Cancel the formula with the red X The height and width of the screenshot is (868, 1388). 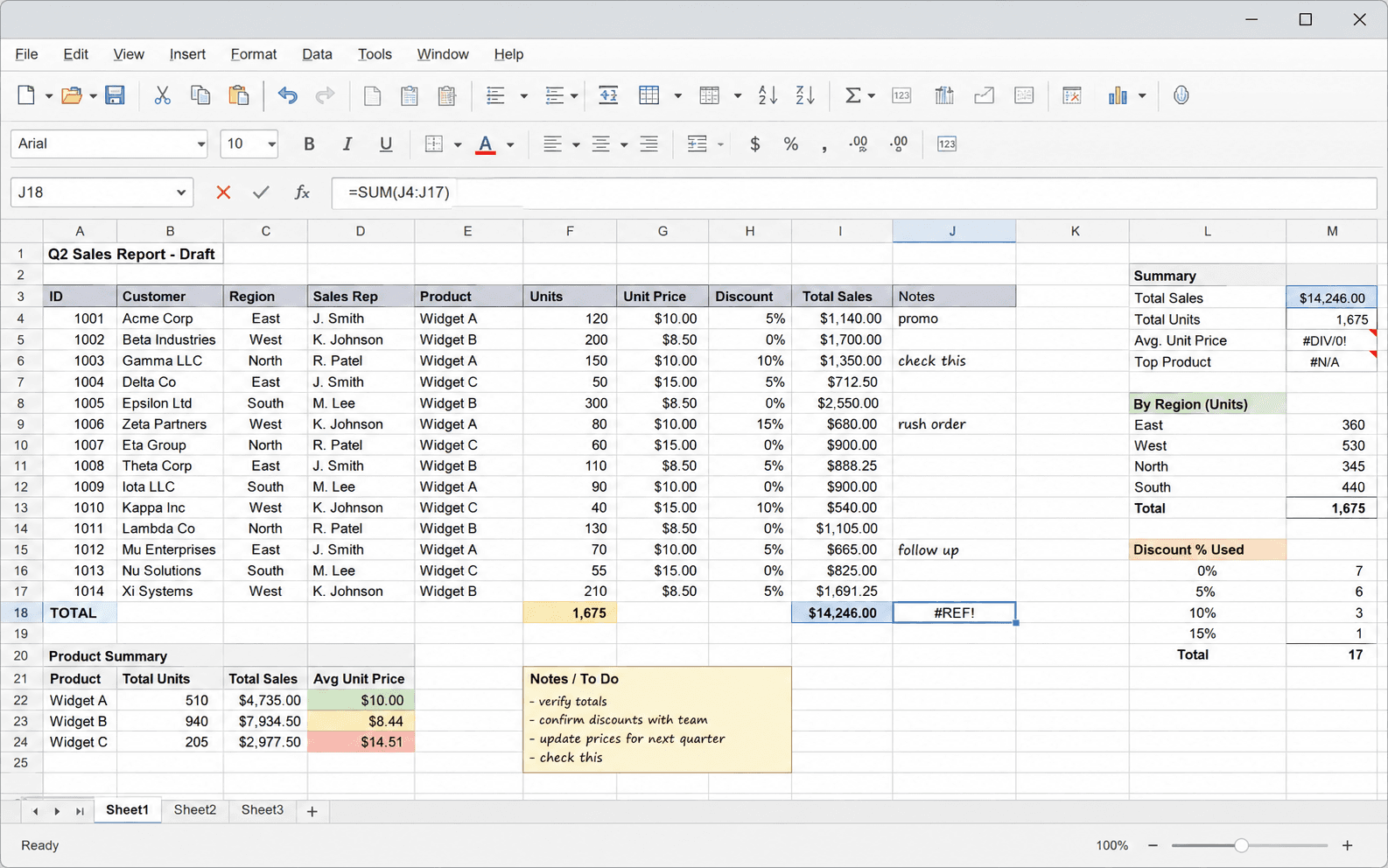coord(223,192)
